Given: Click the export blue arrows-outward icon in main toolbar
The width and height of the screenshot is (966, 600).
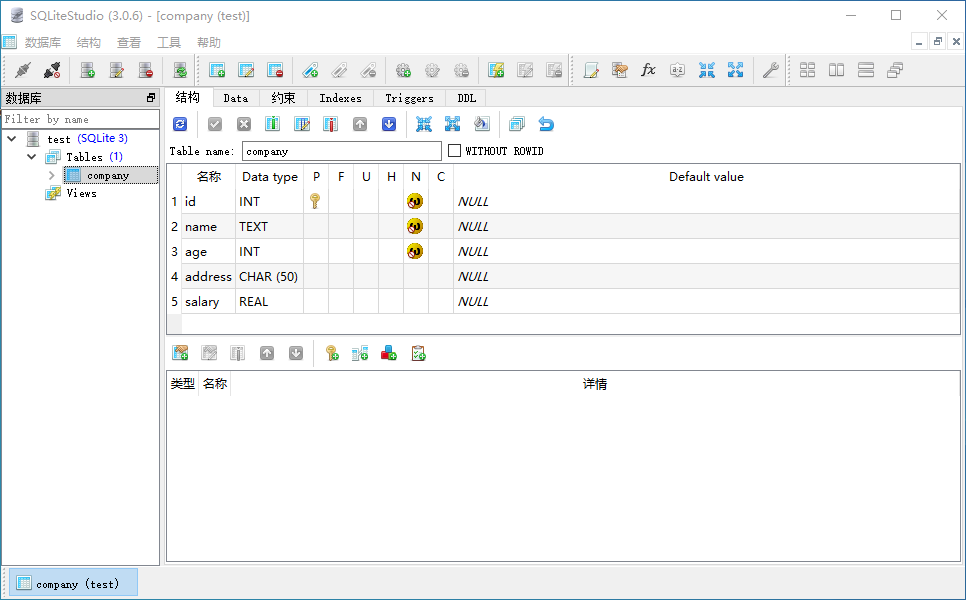Looking at the screenshot, I should click(736, 70).
